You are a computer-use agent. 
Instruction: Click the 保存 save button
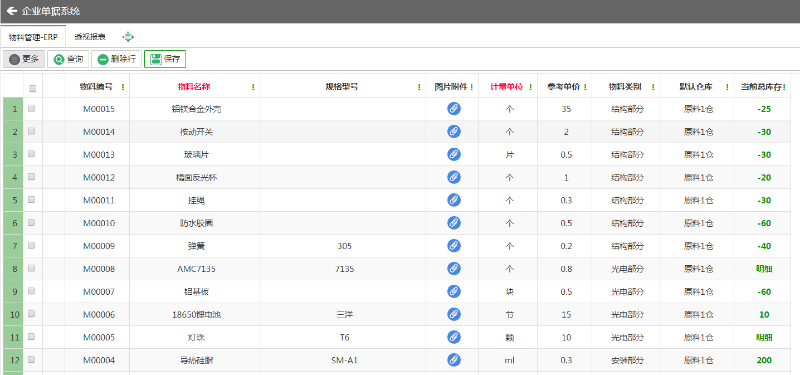[165, 59]
